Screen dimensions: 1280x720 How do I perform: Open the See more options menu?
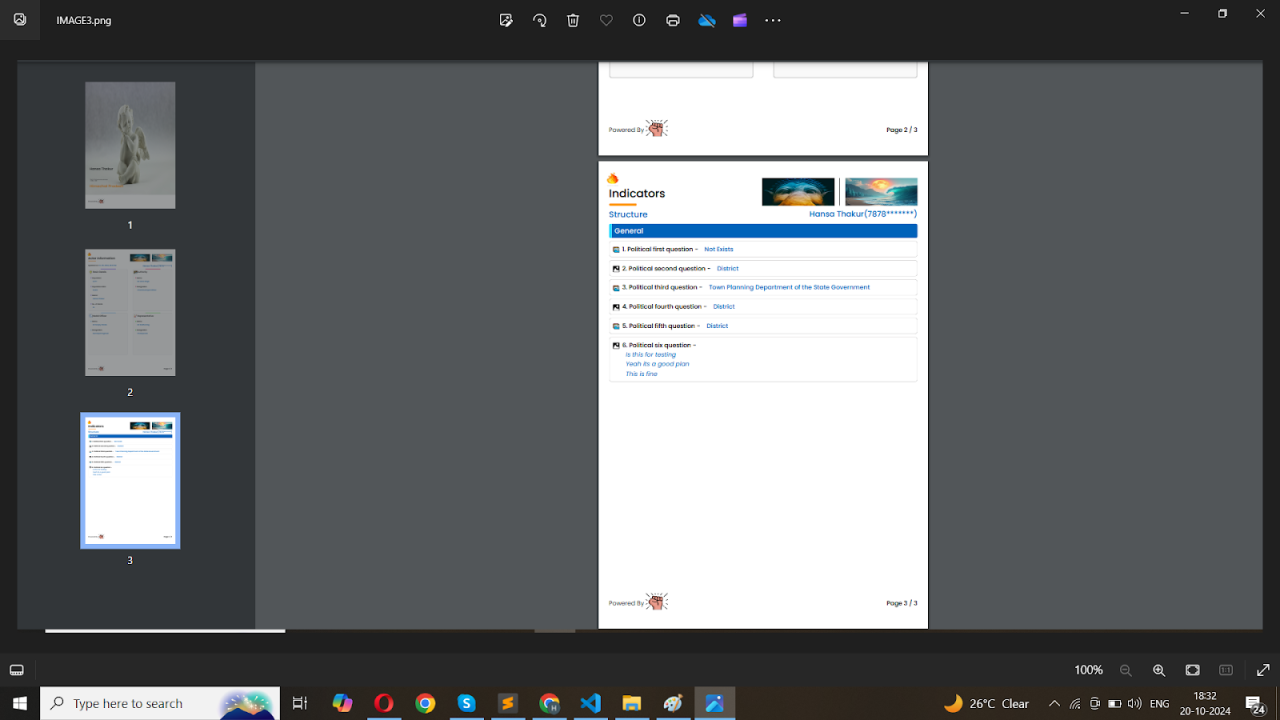[773, 20]
